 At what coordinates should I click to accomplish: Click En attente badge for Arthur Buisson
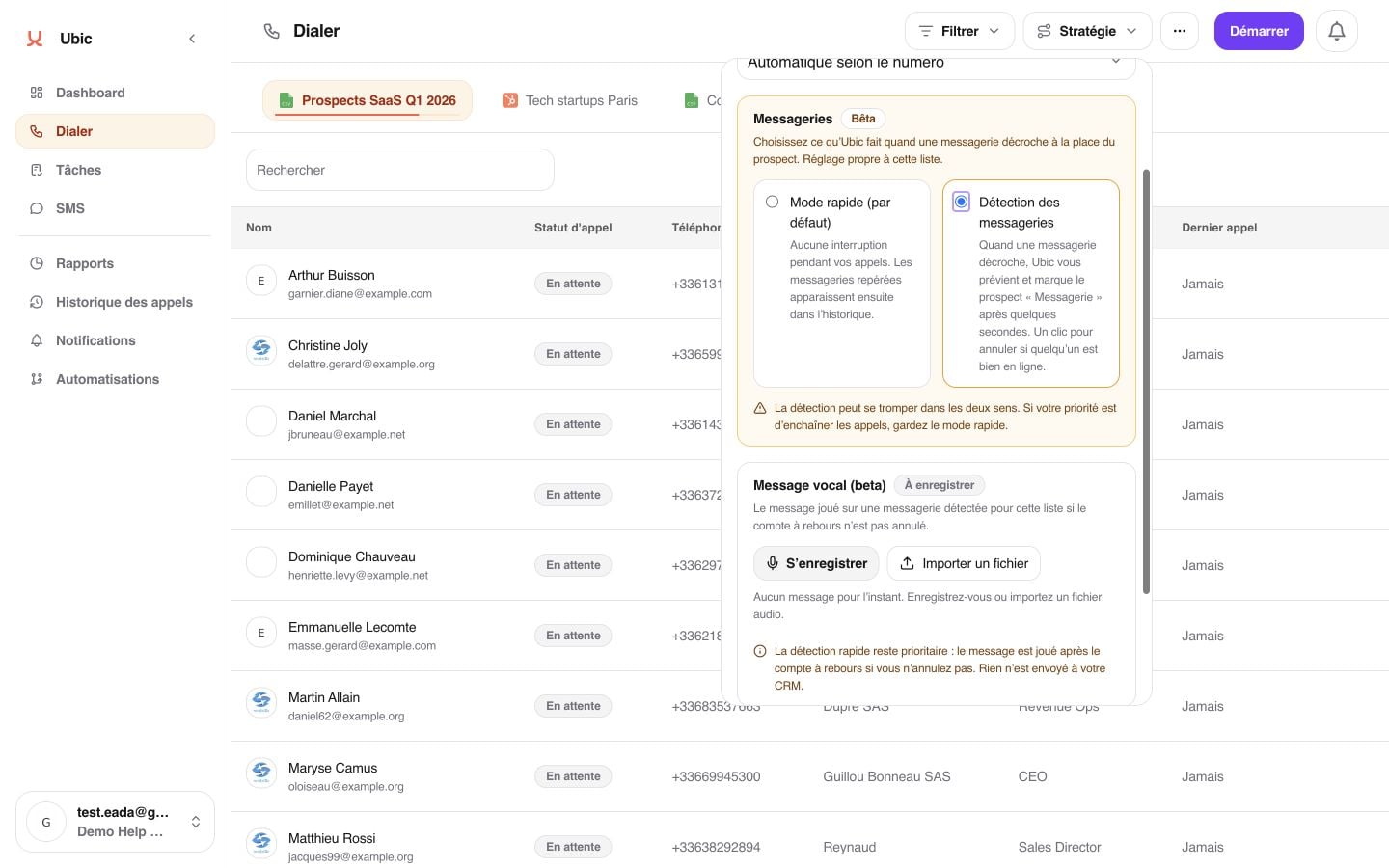pyautogui.click(x=573, y=284)
